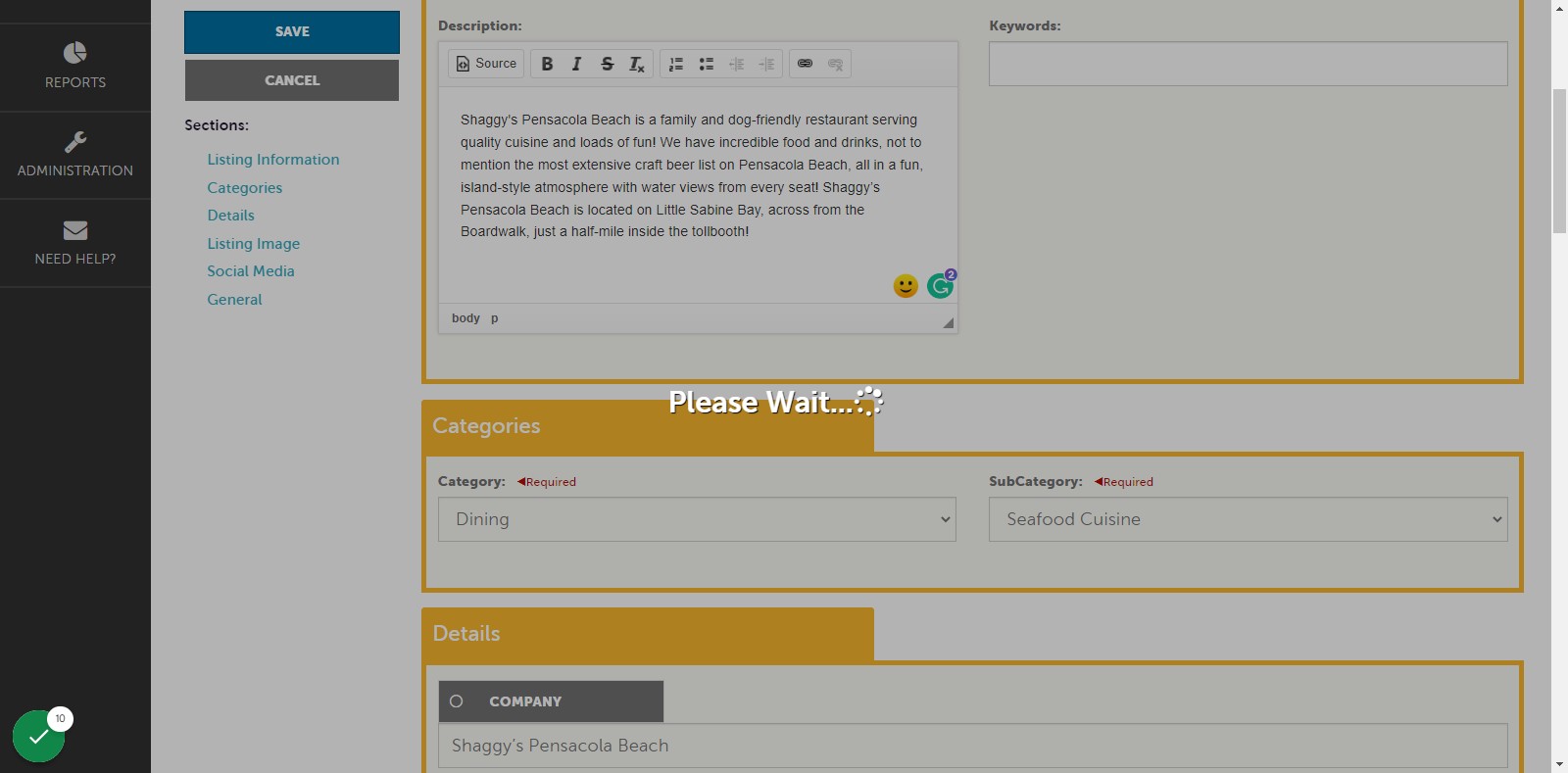Switch editor to Source view
This screenshot has width=1568, height=773.
click(486, 64)
